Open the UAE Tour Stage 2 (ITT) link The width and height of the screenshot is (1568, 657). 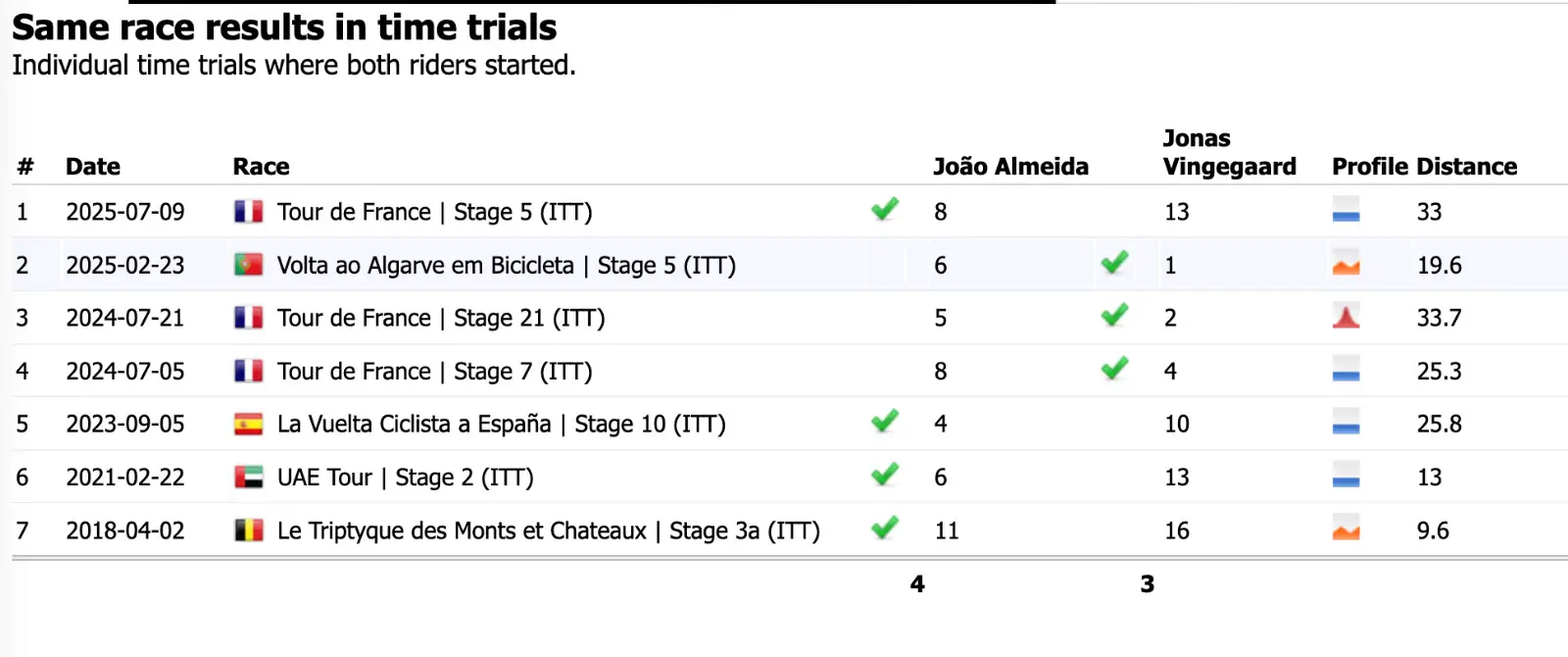tap(405, 478)
